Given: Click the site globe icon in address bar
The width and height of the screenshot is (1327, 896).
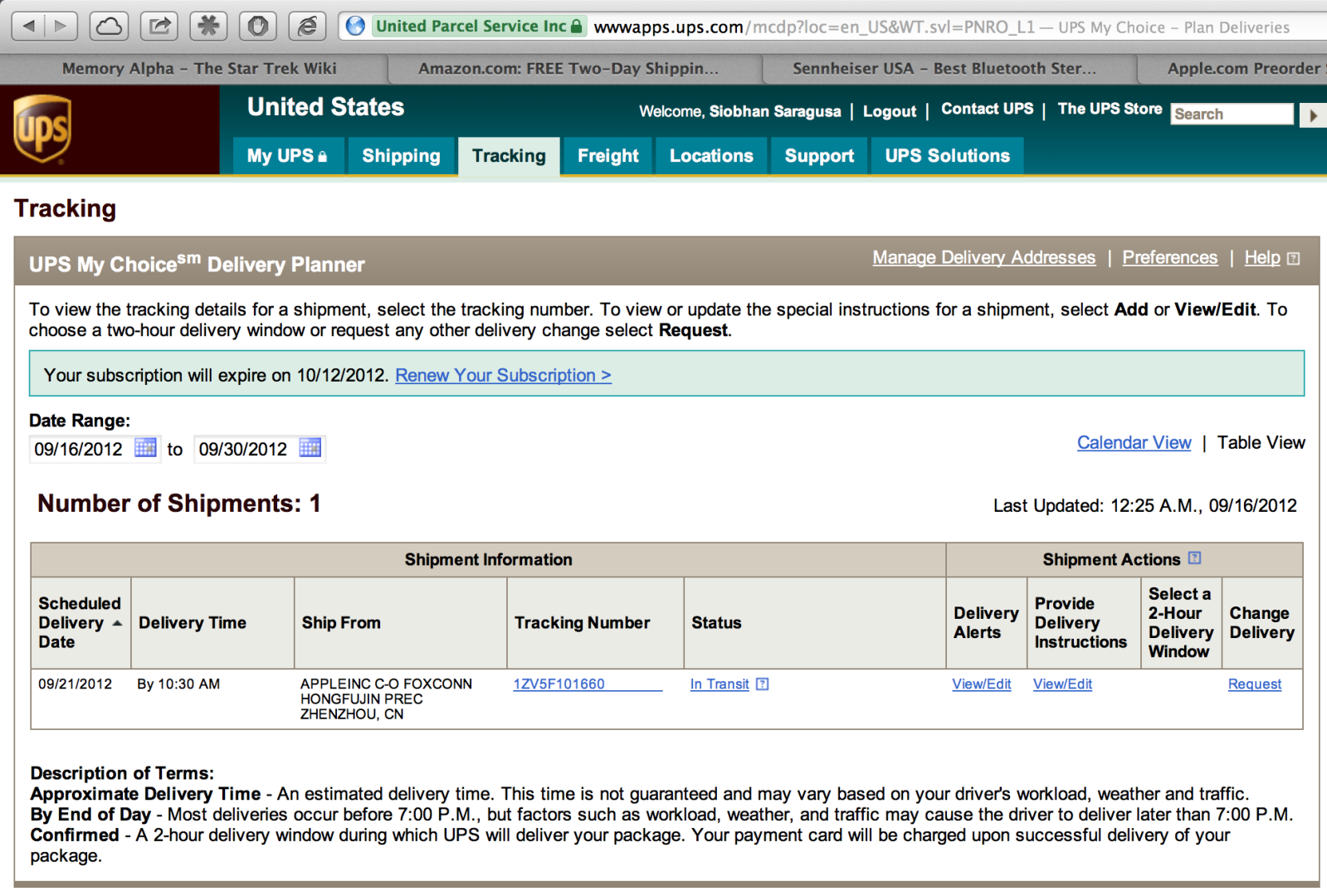Looking at the screenshot, I should 355,27.
